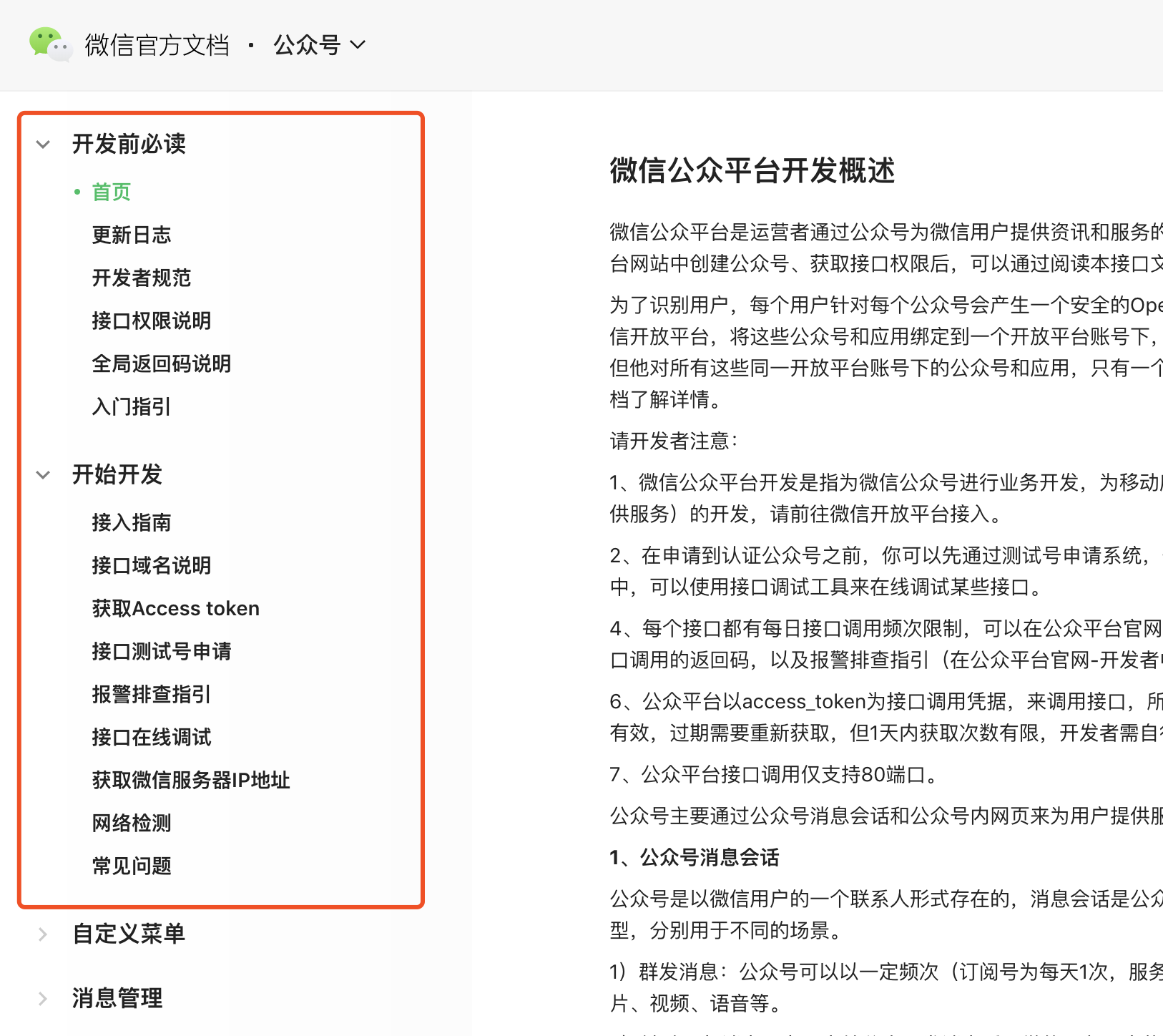This screenshot has width=1163, height=1036.
Task: Collapse the 开发前必读 section chevron
Action: pos(43,145)
